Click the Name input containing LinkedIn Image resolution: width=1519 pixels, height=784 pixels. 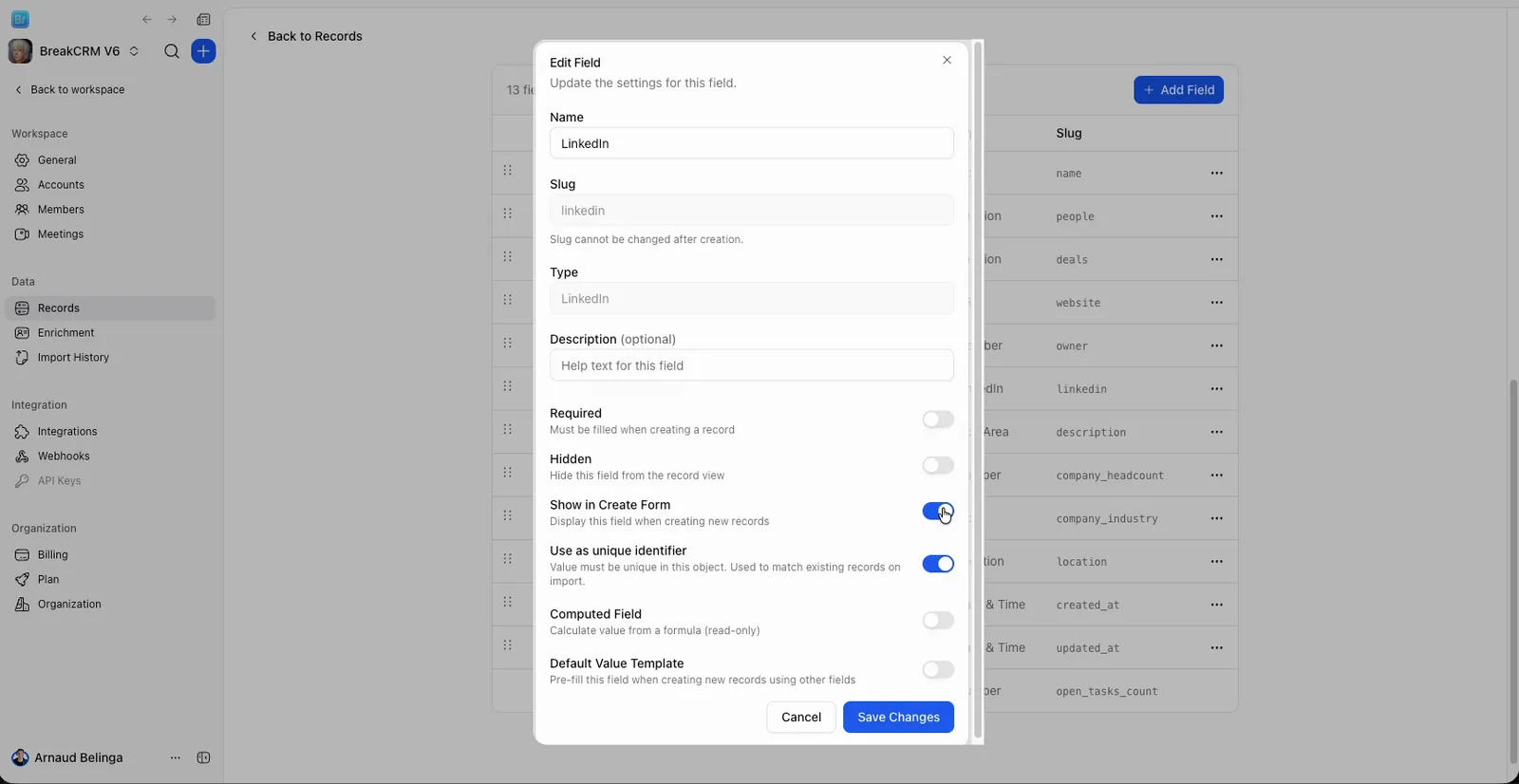pyautogui.click(x=751, y=143)
